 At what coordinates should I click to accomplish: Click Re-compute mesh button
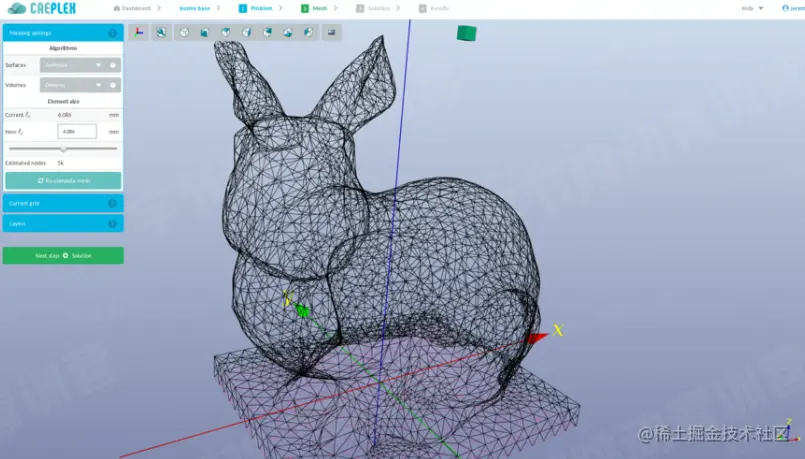[63, 181]
